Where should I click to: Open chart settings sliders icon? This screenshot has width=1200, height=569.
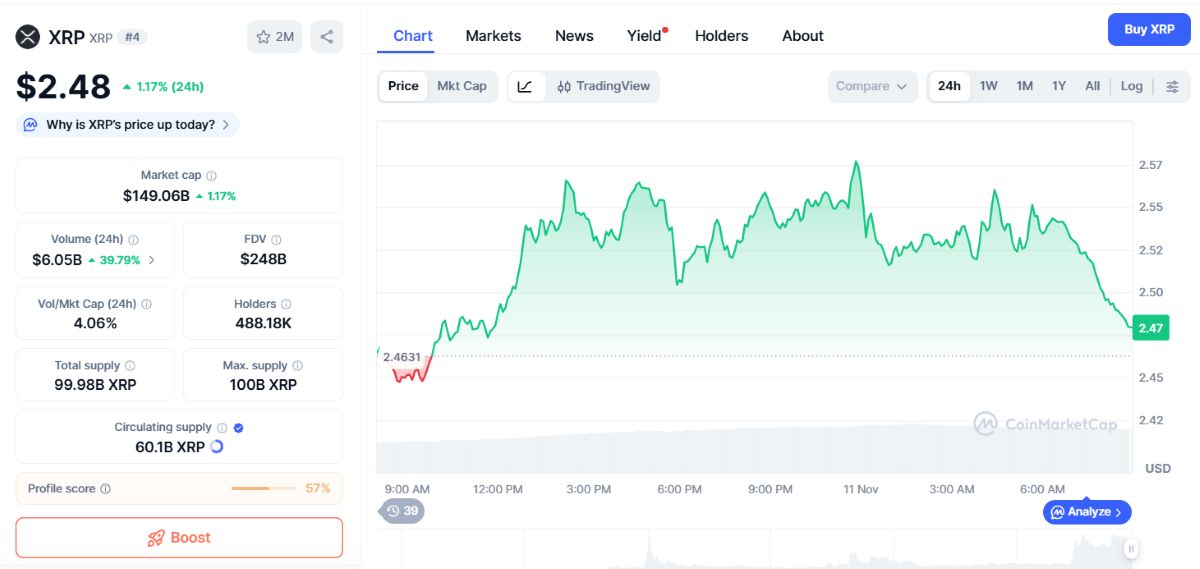pyautogui.click(x=1172, y=86)
